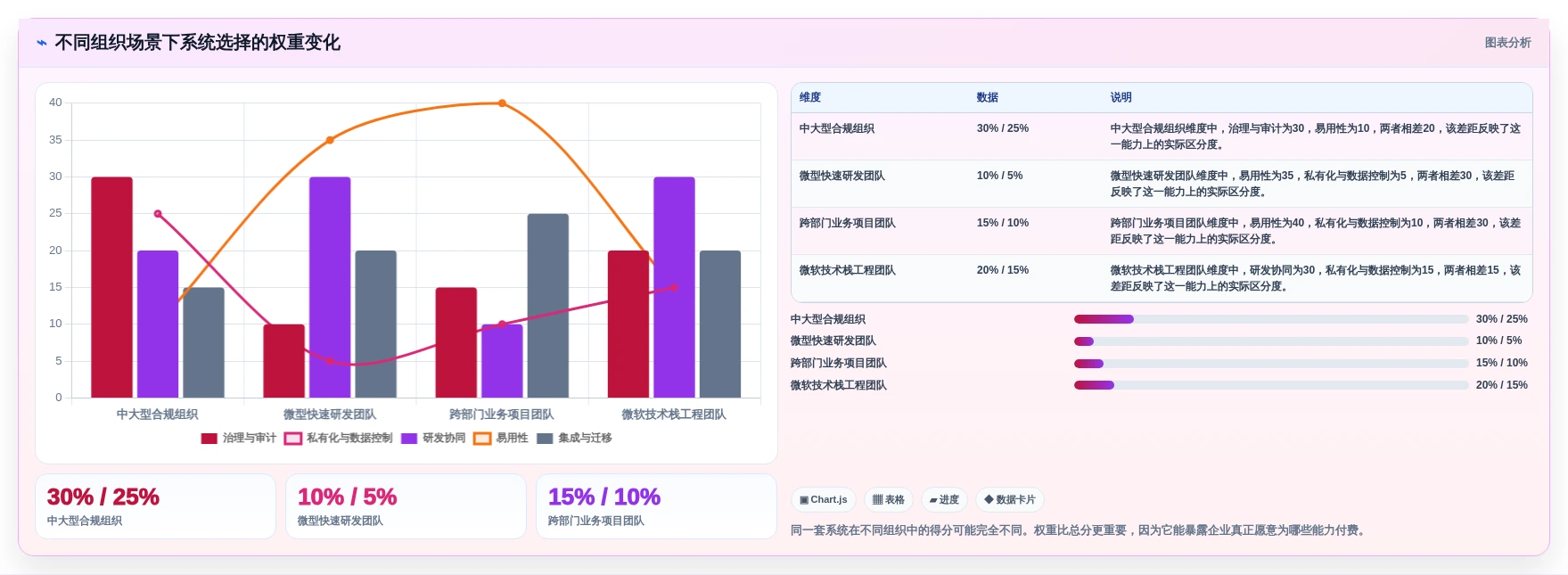Click the pink line point at 25
The height and width of the screenshot is (575, 1568).
click(158, 214)
